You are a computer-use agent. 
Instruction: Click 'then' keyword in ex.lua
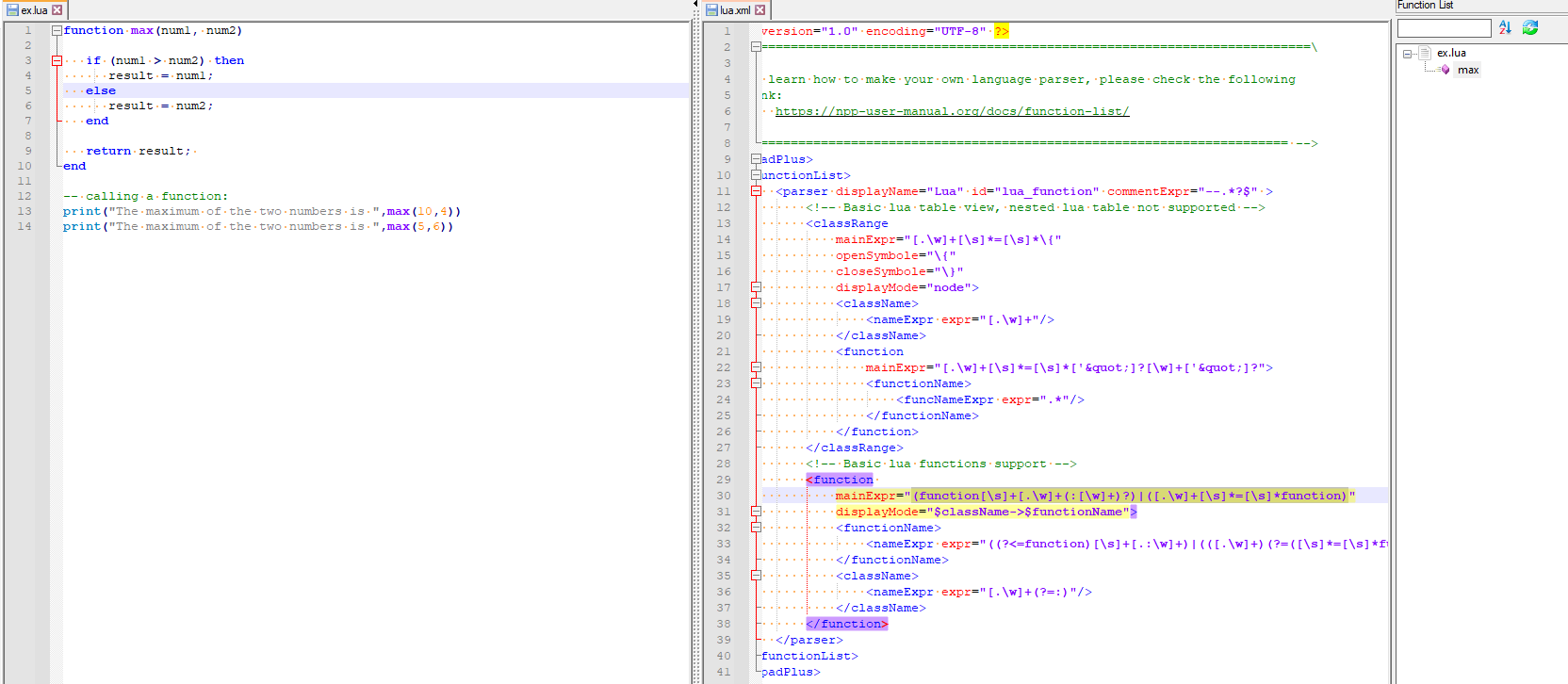tap(229, 60)
